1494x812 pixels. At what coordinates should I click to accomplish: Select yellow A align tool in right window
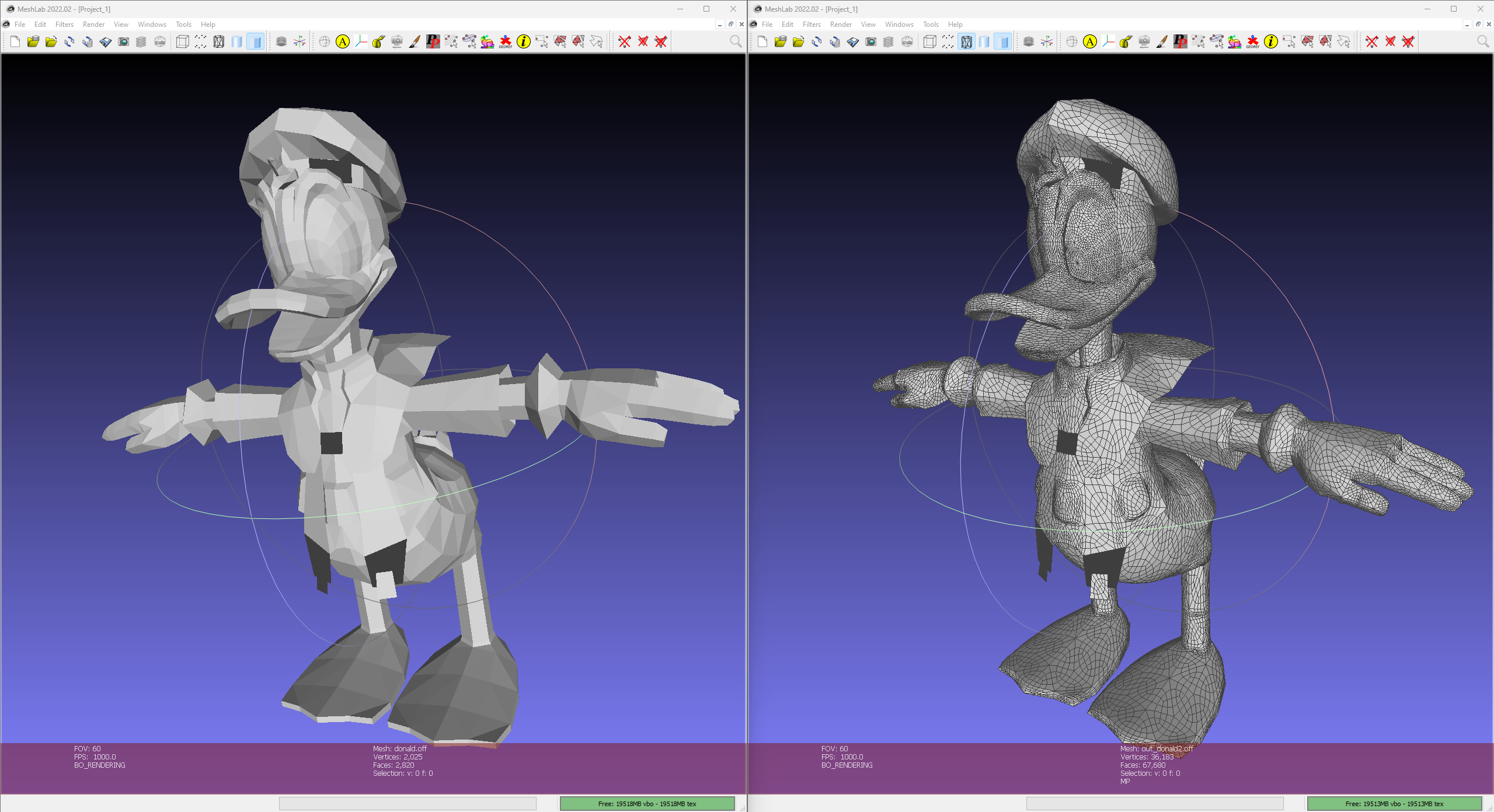pos(1090,41)
